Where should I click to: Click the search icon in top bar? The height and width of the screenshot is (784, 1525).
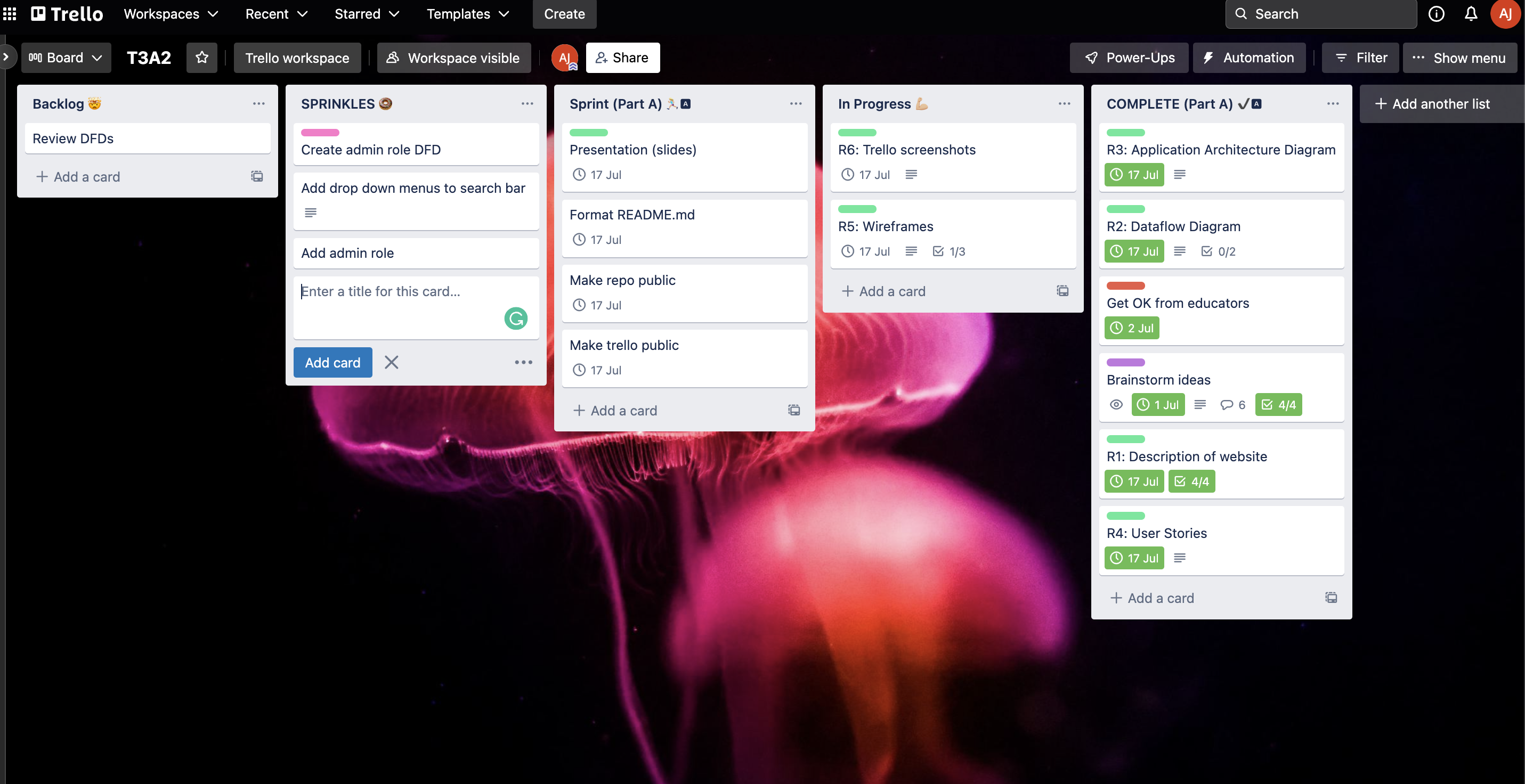1241,14
